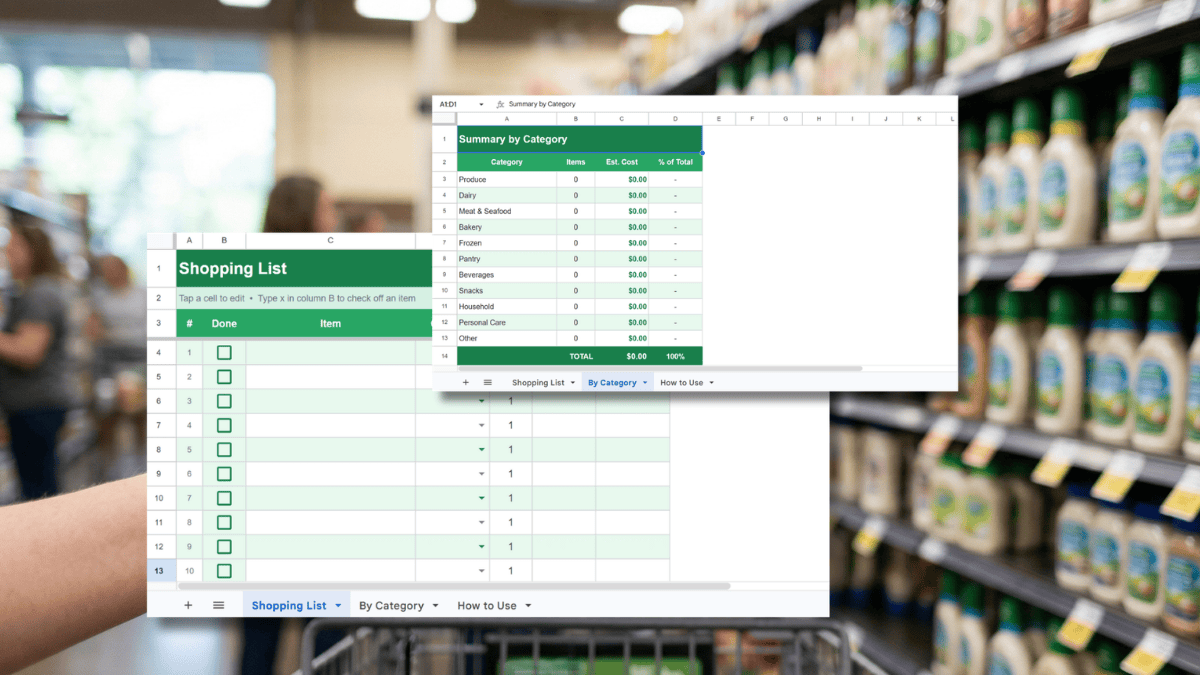Click the Name Box showing A1:D1

450,103
